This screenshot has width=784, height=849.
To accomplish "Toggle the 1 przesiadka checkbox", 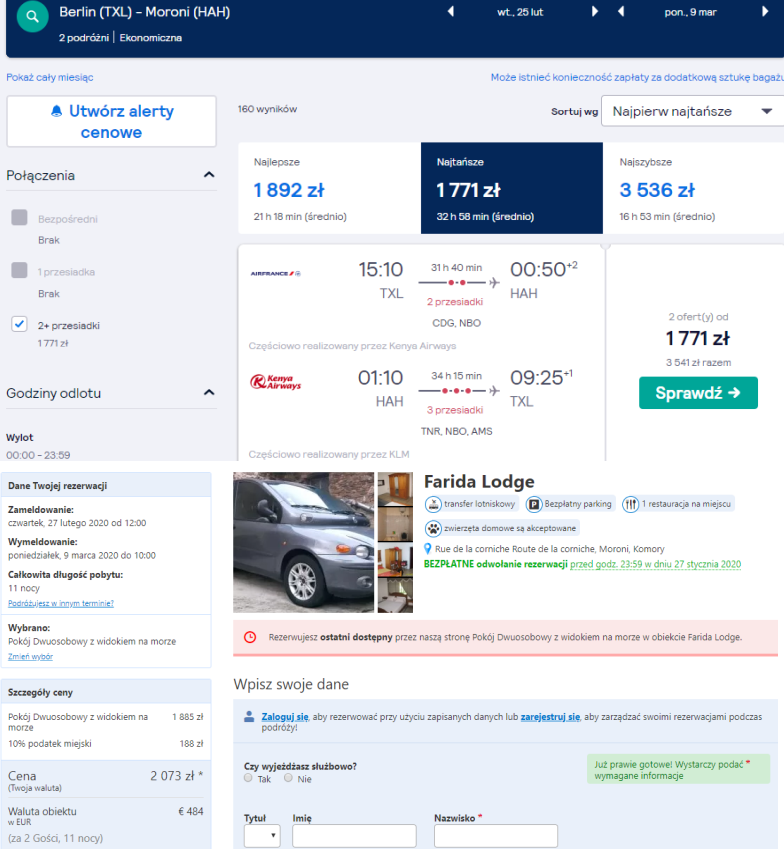I will click(19, 270).
